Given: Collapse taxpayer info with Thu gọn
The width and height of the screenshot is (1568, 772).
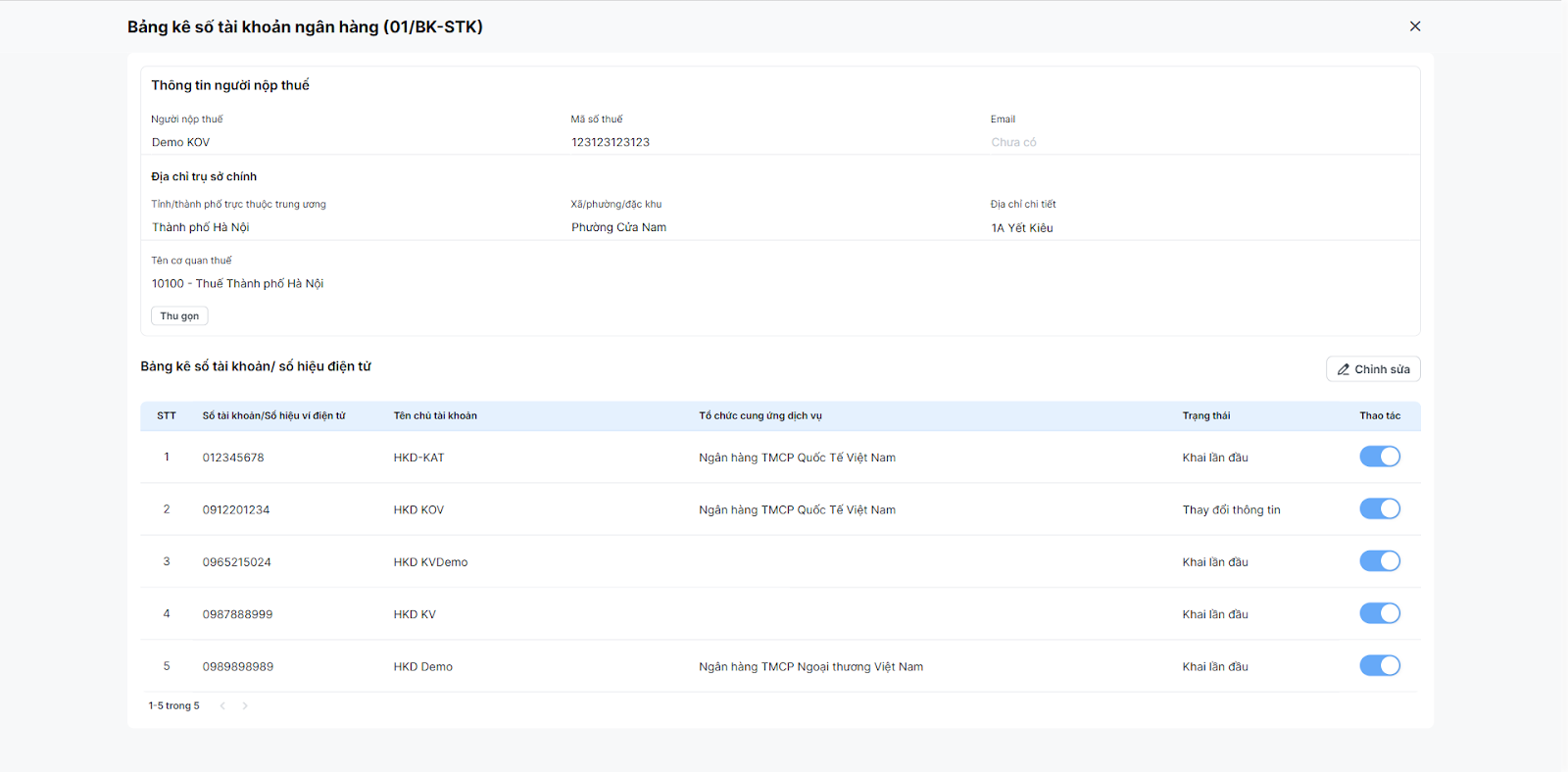Looking at the screenshot, I should point(179,315).
